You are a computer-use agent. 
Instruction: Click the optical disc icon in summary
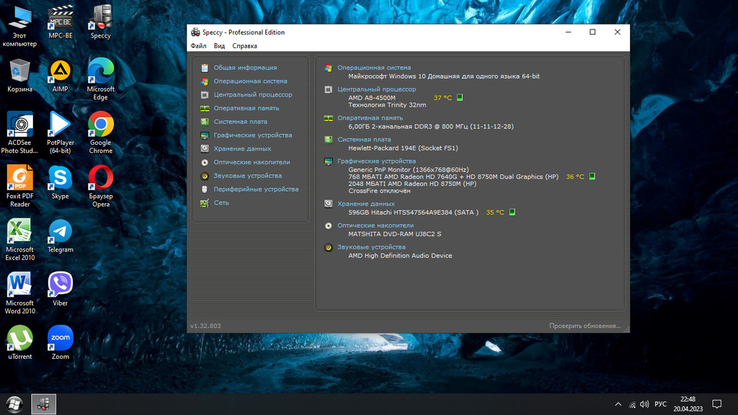[x=329, y=226]
